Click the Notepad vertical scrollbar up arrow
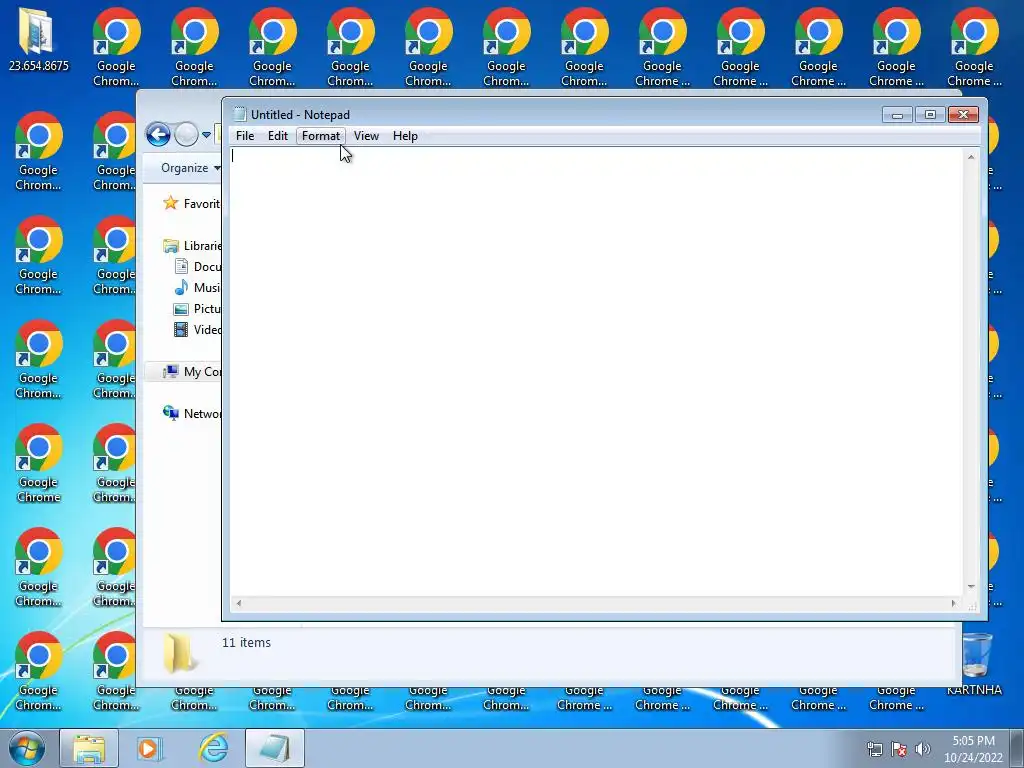1024x768 pixels. [971, 157]
